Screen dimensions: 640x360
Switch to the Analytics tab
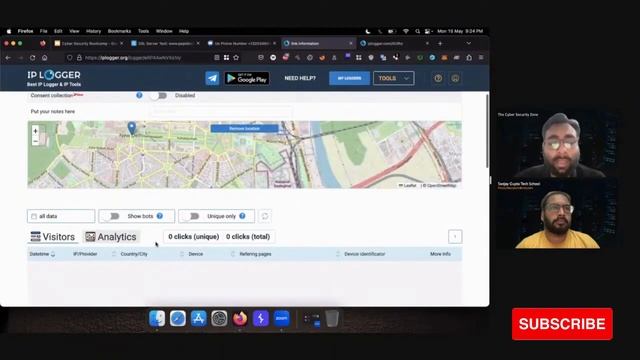coord(111,237)
